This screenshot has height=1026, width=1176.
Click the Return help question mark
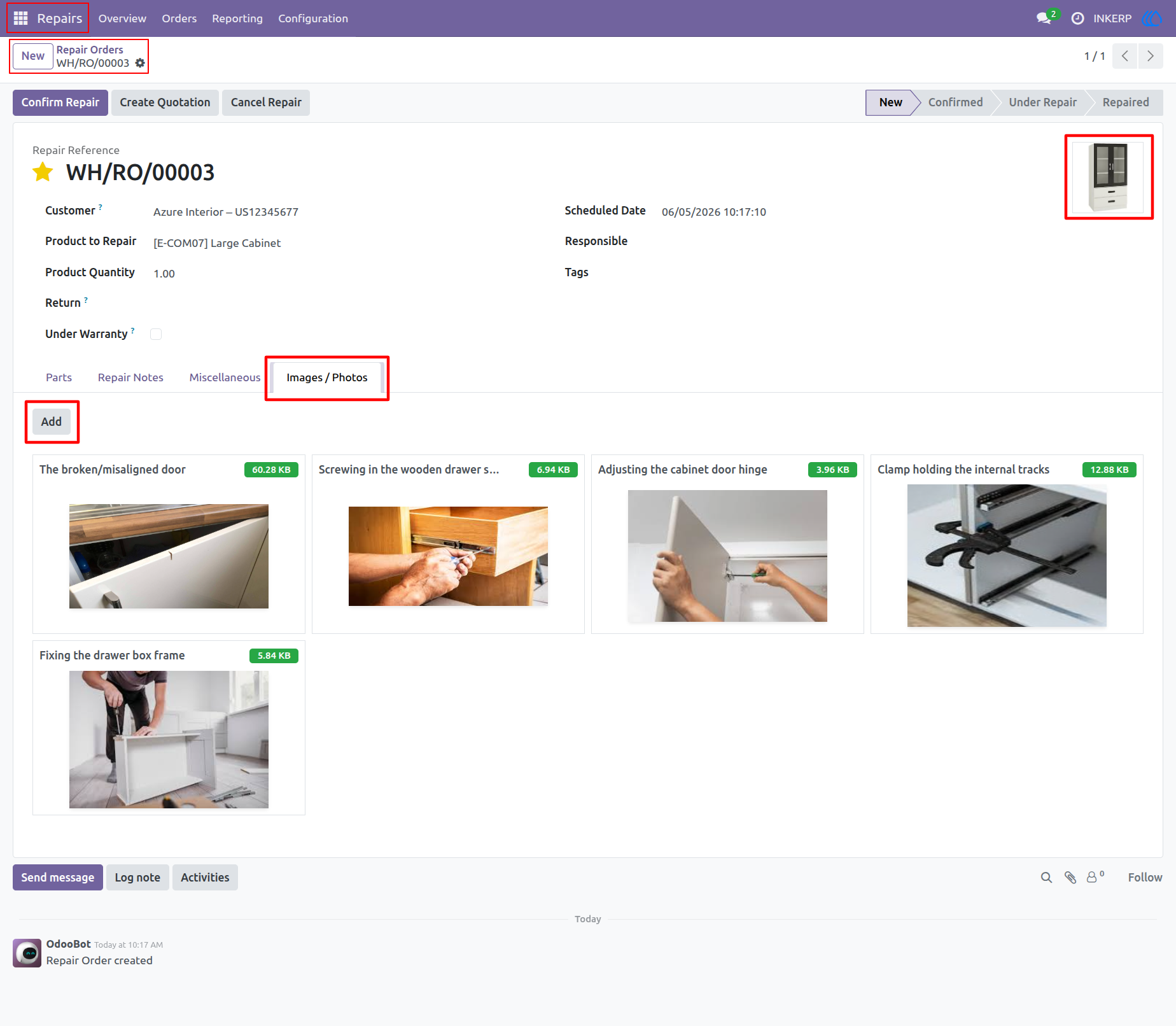coord(86,300)
